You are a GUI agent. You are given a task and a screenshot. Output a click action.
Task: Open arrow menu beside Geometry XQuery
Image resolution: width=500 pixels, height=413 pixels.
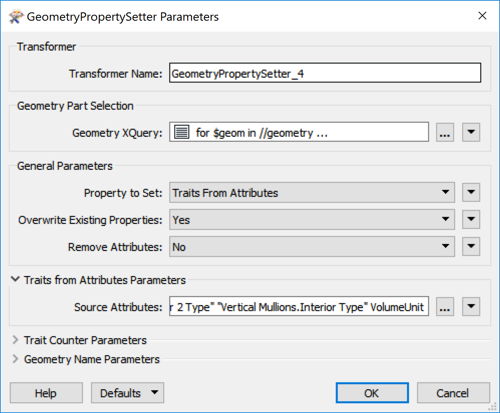click(x=471, y=132)
